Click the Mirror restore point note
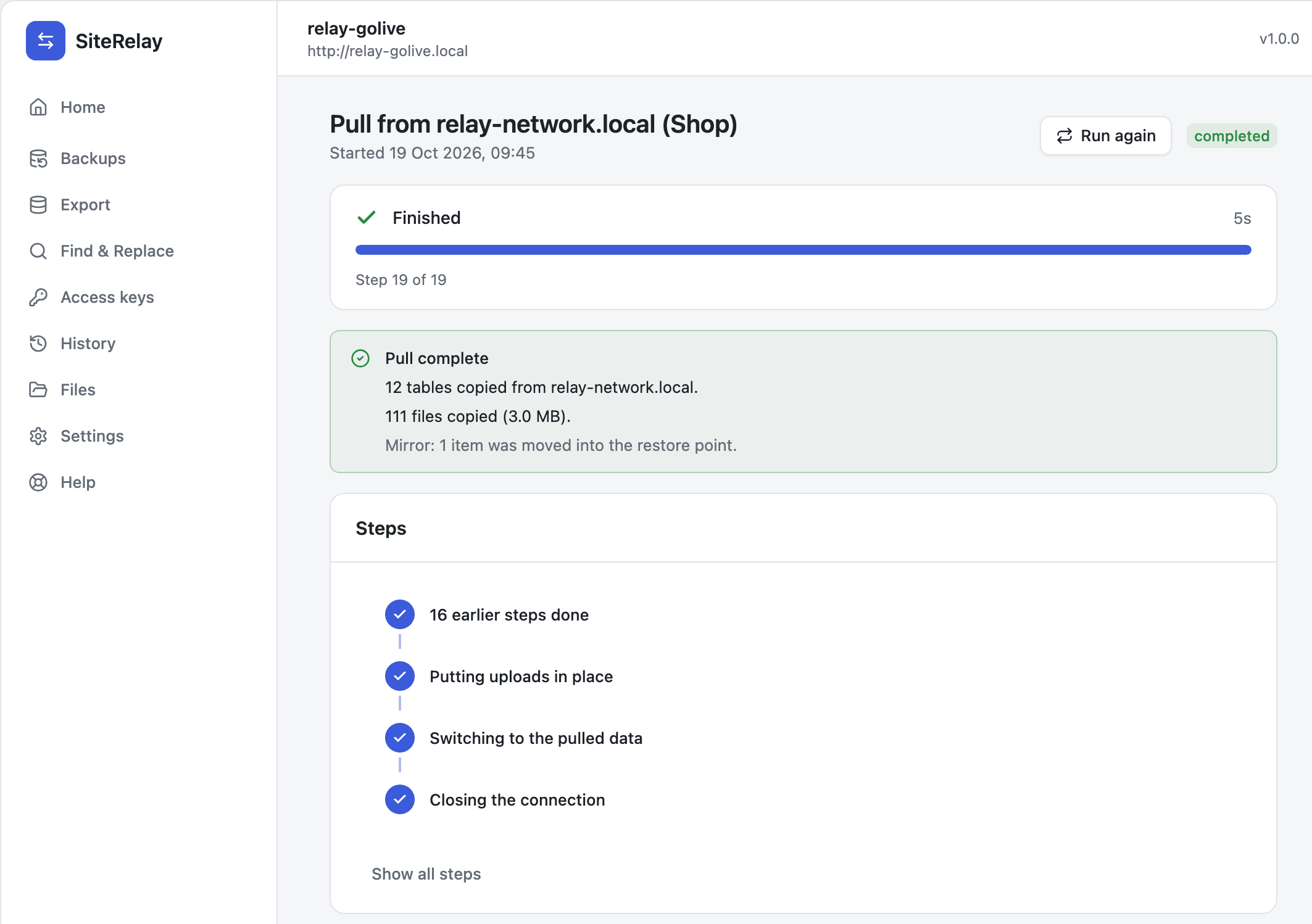 click(x=561, y=445)
